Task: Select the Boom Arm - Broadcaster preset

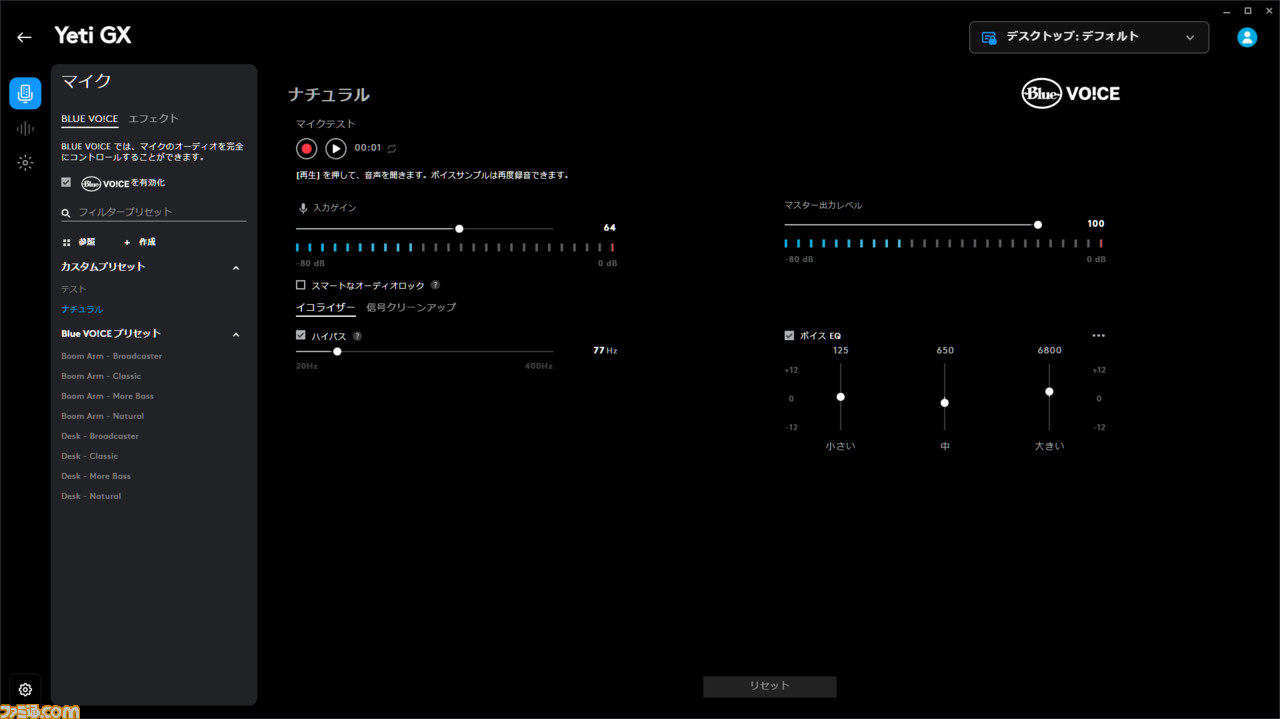Action: pos(111,356)
